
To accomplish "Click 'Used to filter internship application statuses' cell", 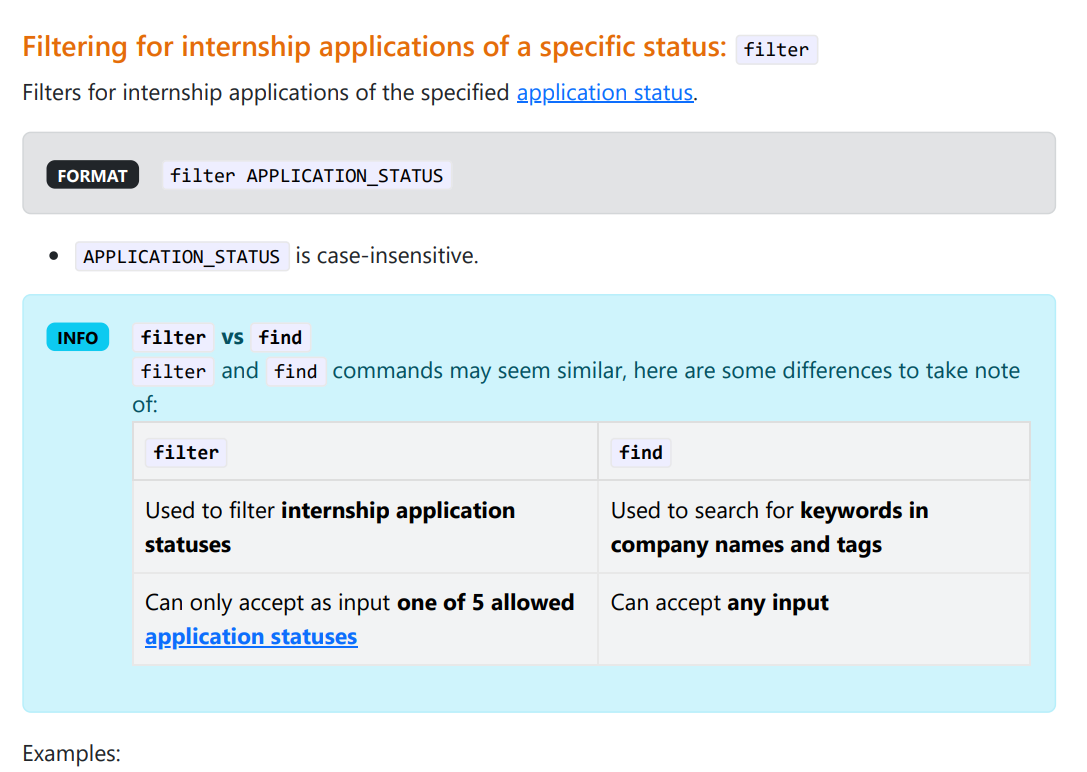I will (x=365, y=527).
